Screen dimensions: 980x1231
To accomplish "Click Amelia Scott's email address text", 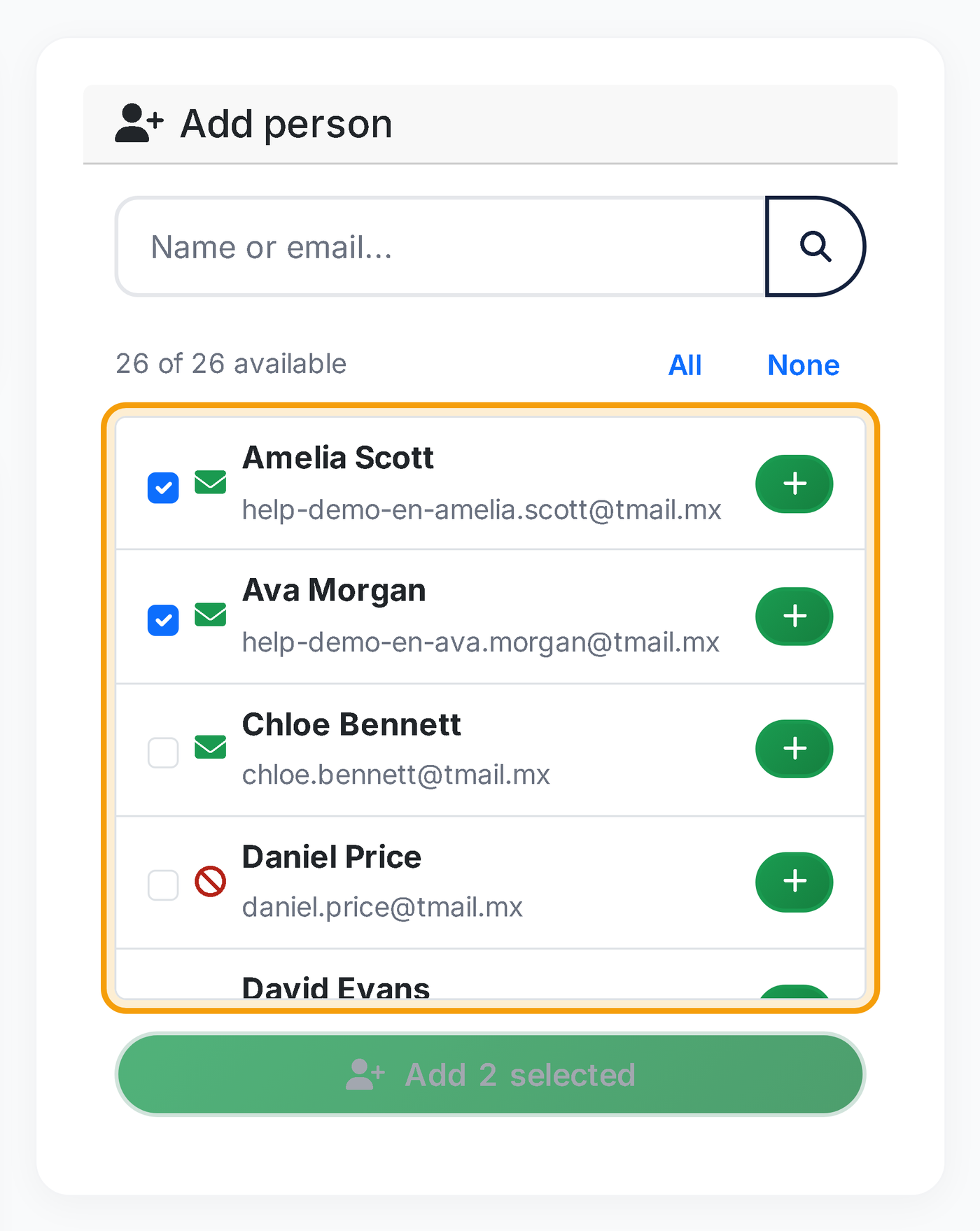I will tap(482, 509).
